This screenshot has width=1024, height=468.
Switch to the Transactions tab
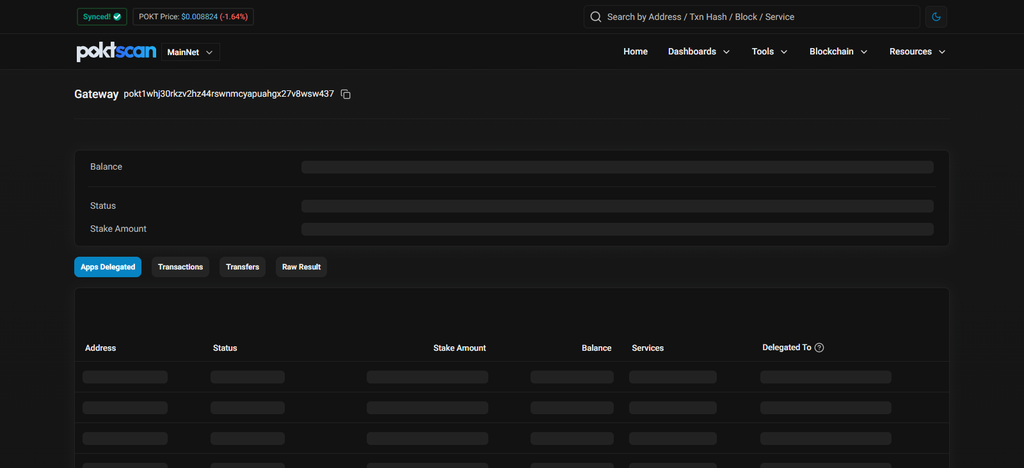click(x=180, y=267)
